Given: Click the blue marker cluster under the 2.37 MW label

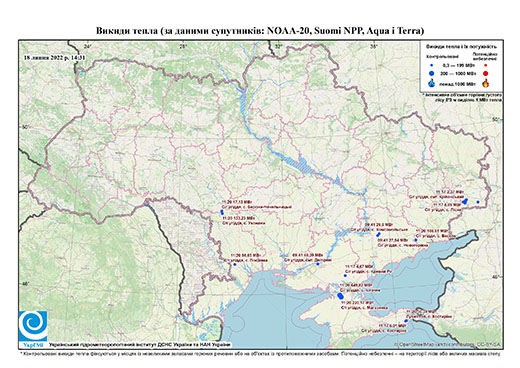Looking at the screenshot, I should [x=465, y=201].
